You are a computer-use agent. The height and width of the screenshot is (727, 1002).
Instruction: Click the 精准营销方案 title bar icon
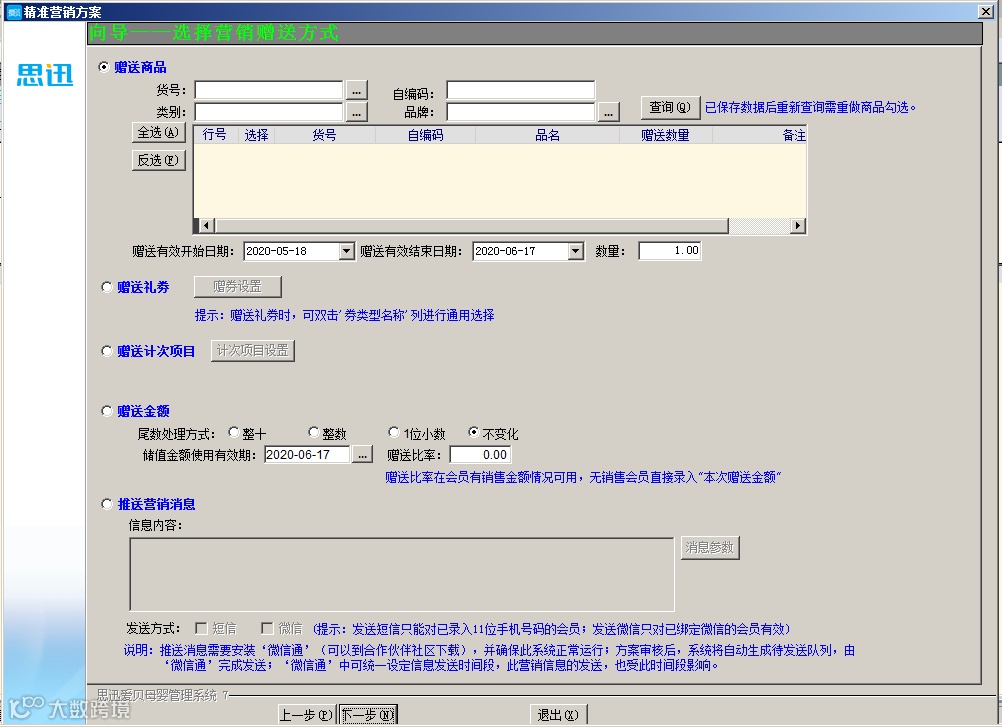tap(13, 12)
